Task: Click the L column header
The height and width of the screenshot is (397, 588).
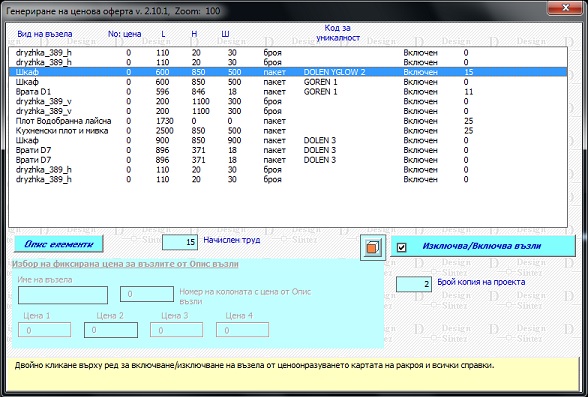Action: pyautogui.click(x=163, y=34)
